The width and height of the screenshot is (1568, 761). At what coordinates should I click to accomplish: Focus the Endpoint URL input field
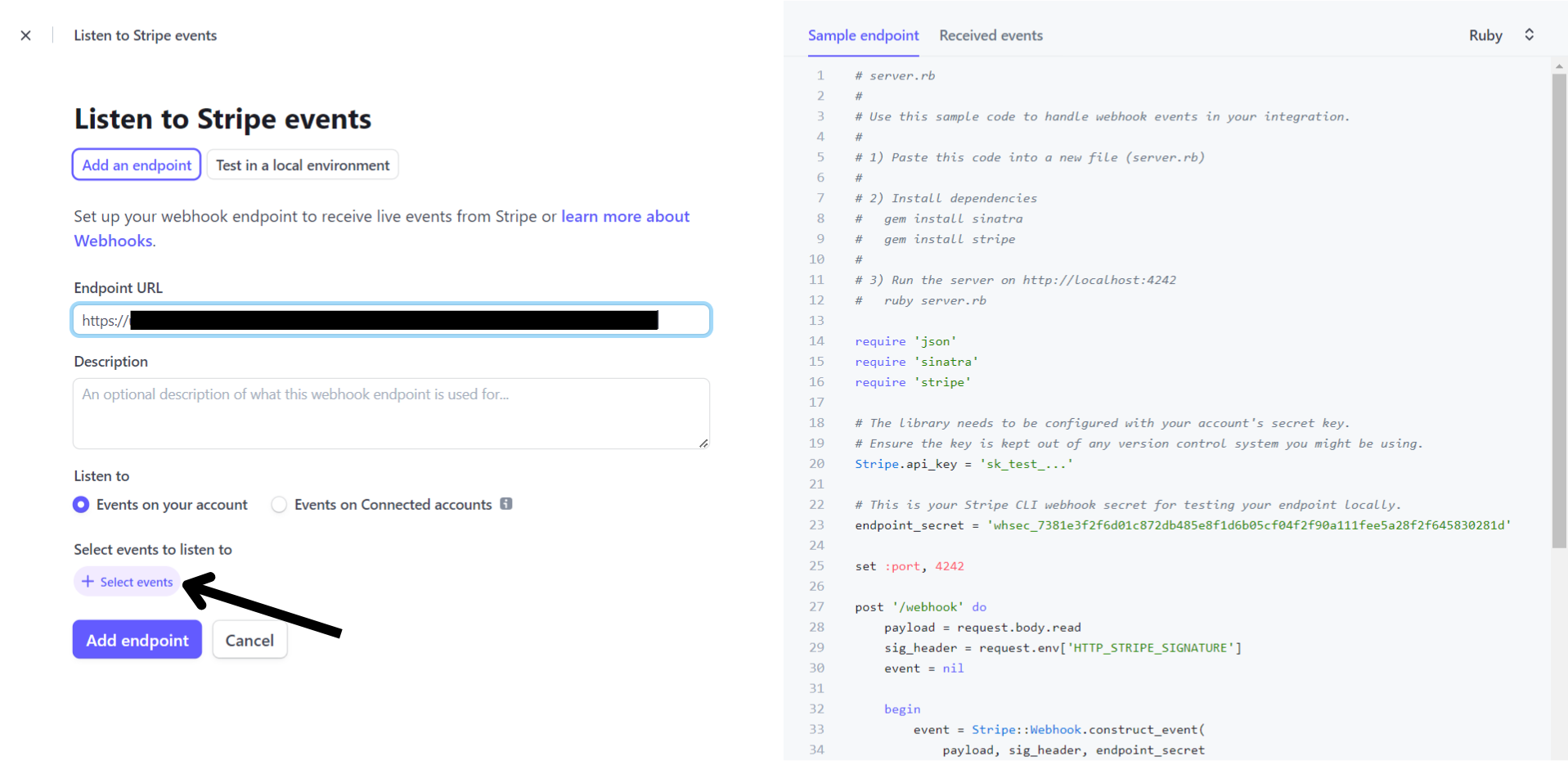391,320
